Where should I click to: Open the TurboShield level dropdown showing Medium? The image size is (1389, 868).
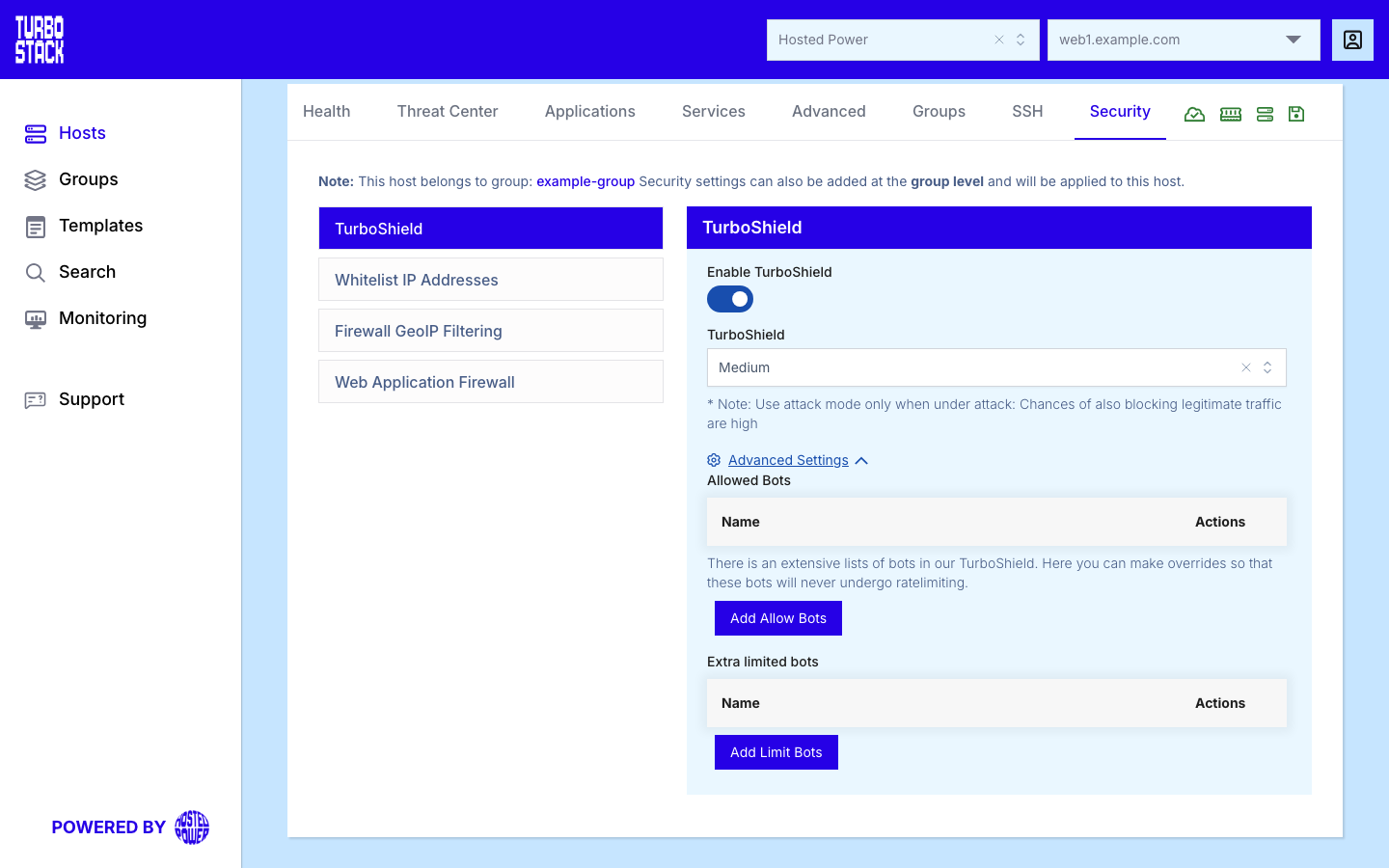point(996,367)
